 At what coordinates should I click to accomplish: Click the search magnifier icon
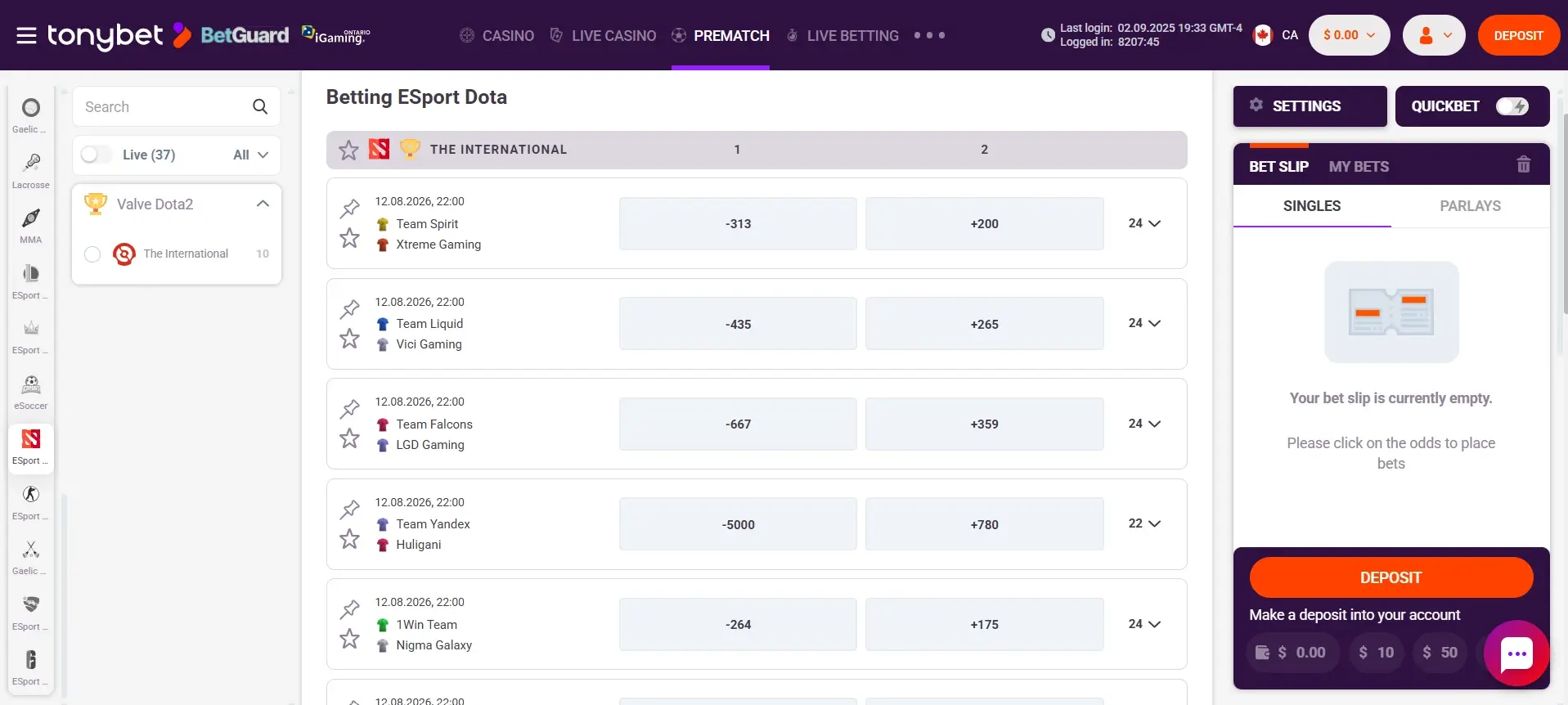click(x=260, y=106)
